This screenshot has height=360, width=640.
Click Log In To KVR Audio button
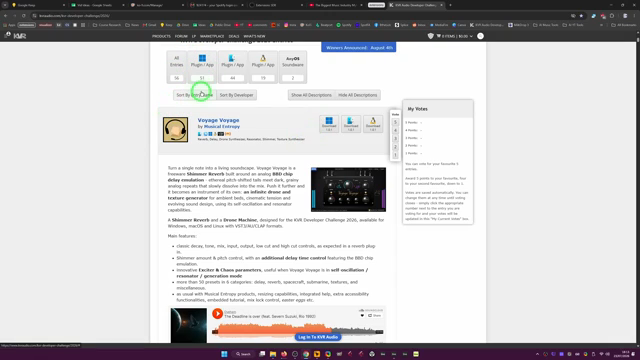coord(318,337)
